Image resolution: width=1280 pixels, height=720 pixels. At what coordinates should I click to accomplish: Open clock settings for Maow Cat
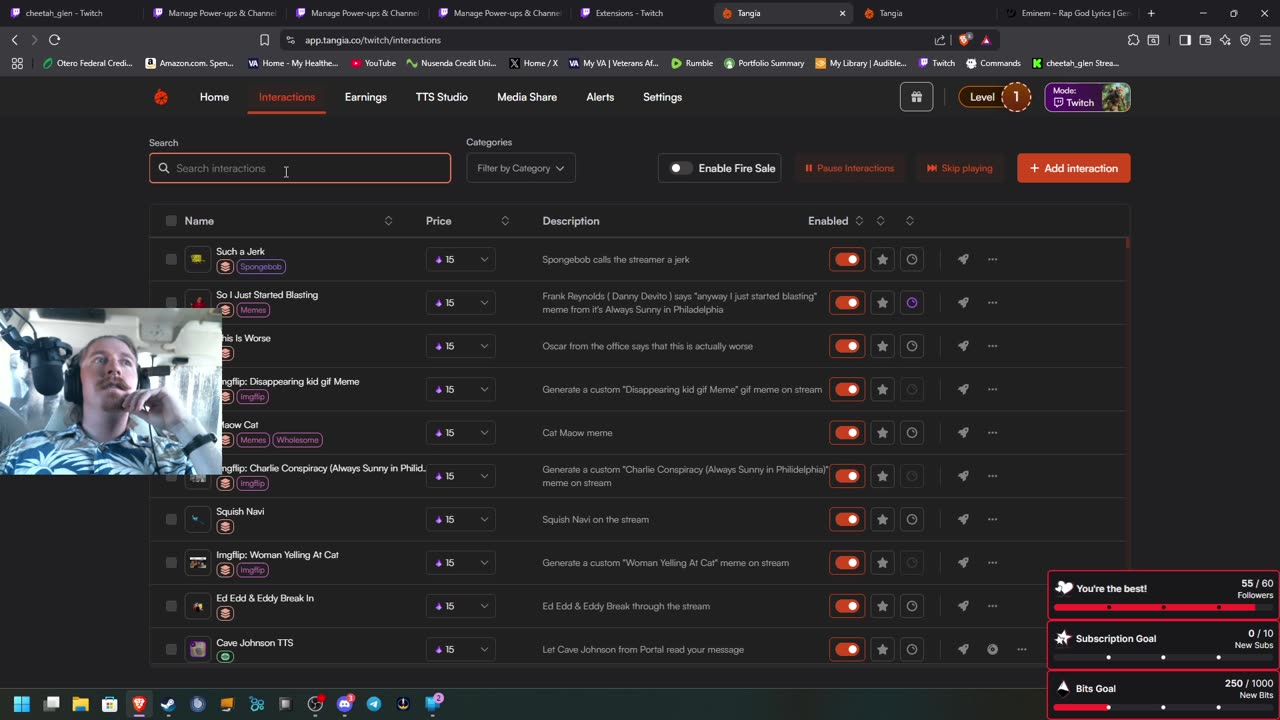(x=912, y=433)
